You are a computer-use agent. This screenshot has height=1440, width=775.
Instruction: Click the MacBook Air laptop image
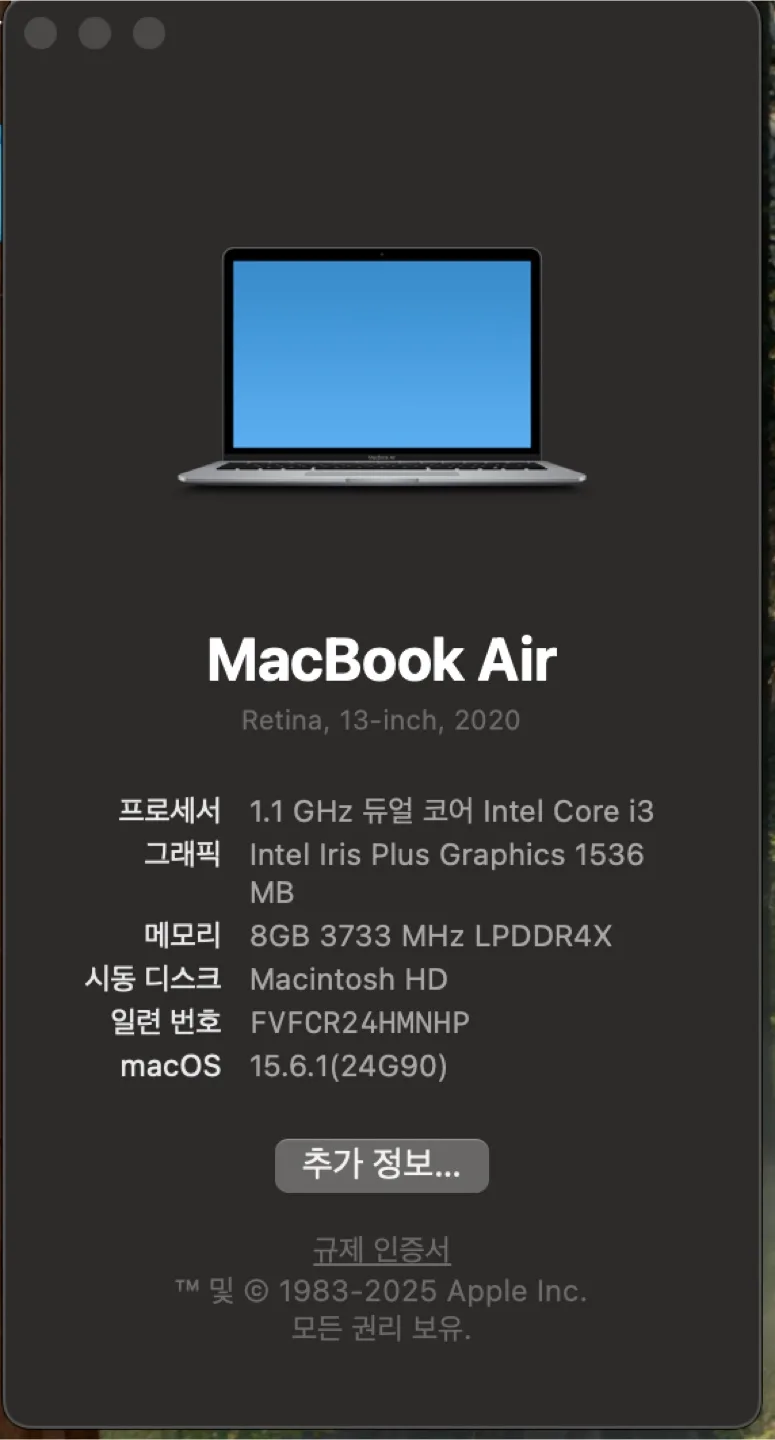[x=382, y=369]
